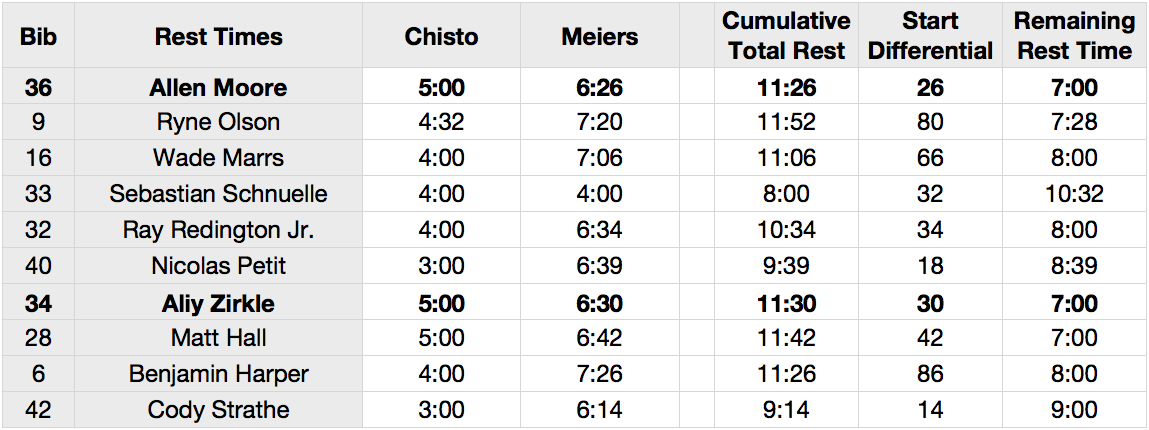Select the Chisto column header

pos(441,37)
